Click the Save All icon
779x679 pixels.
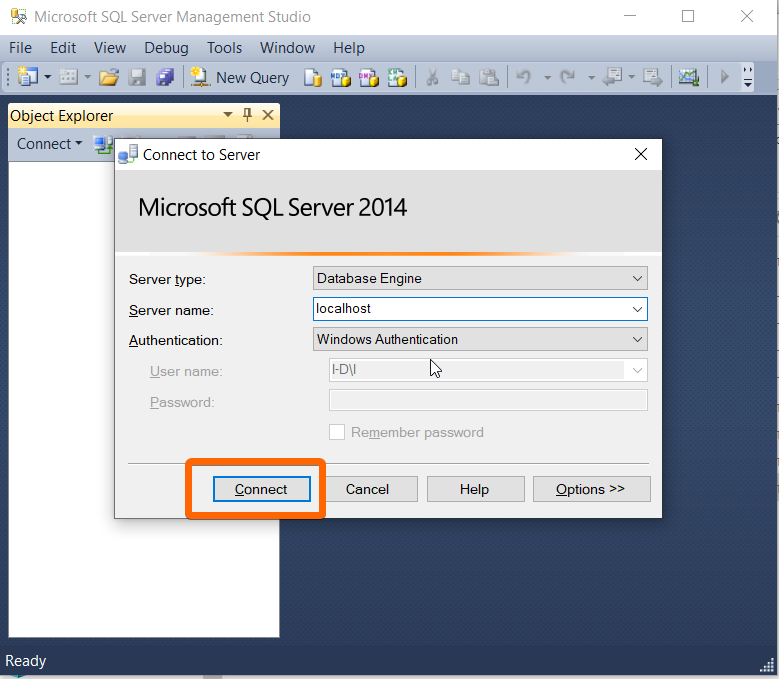coord(165,77)
